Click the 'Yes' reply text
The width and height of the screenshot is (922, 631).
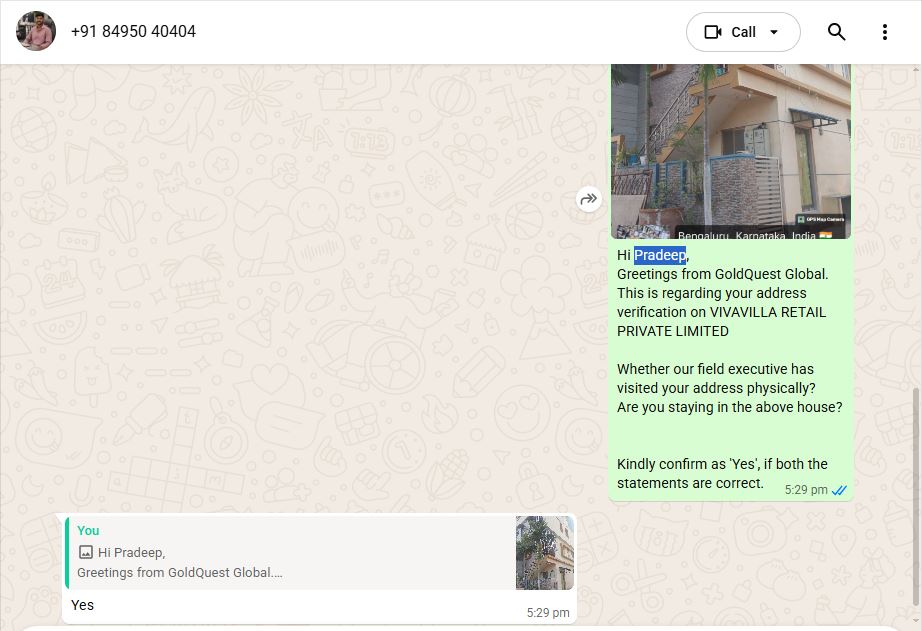click(82, 605)
